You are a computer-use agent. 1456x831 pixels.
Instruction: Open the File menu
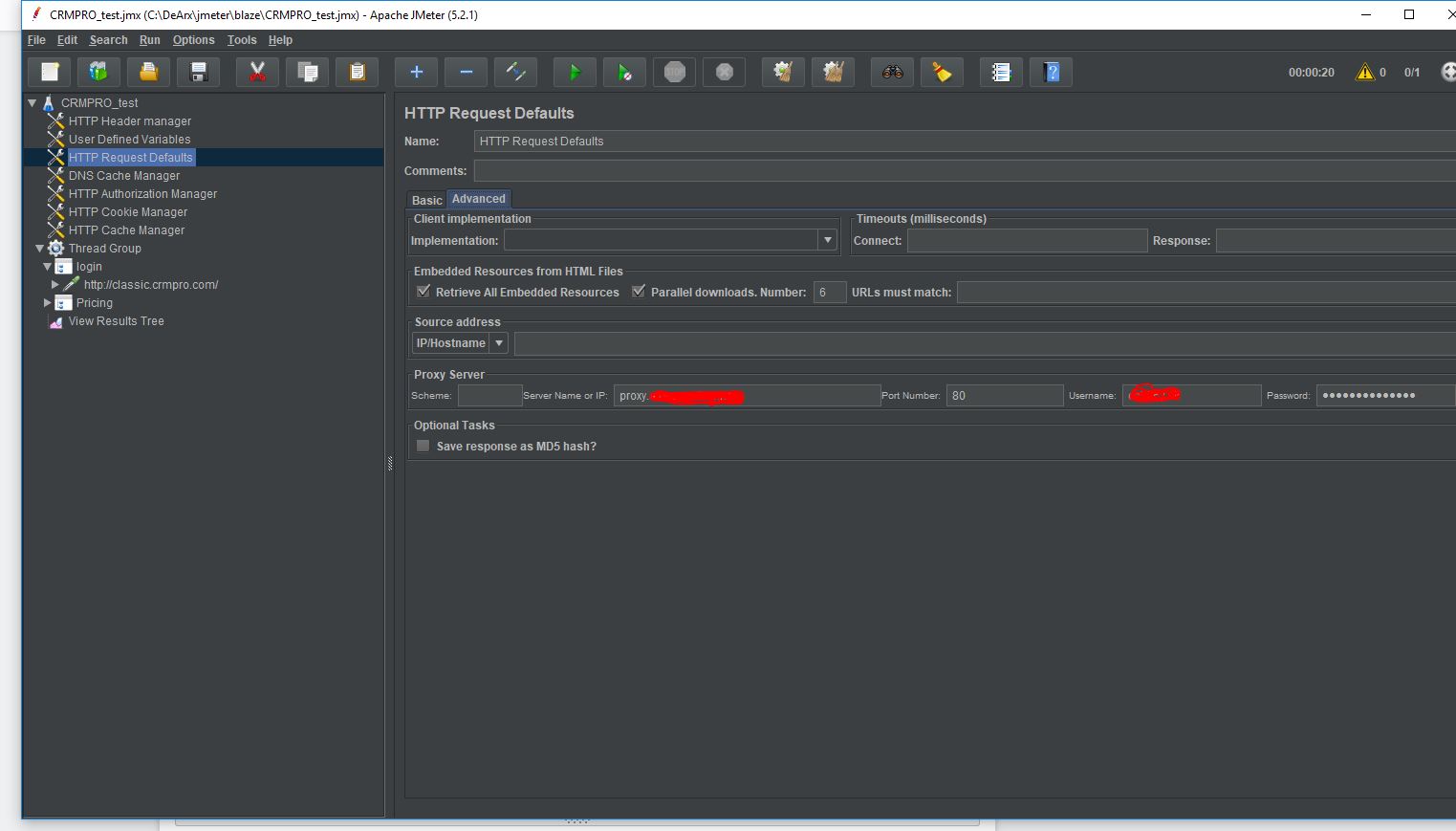pyautogui.click(x=36, y=40)
